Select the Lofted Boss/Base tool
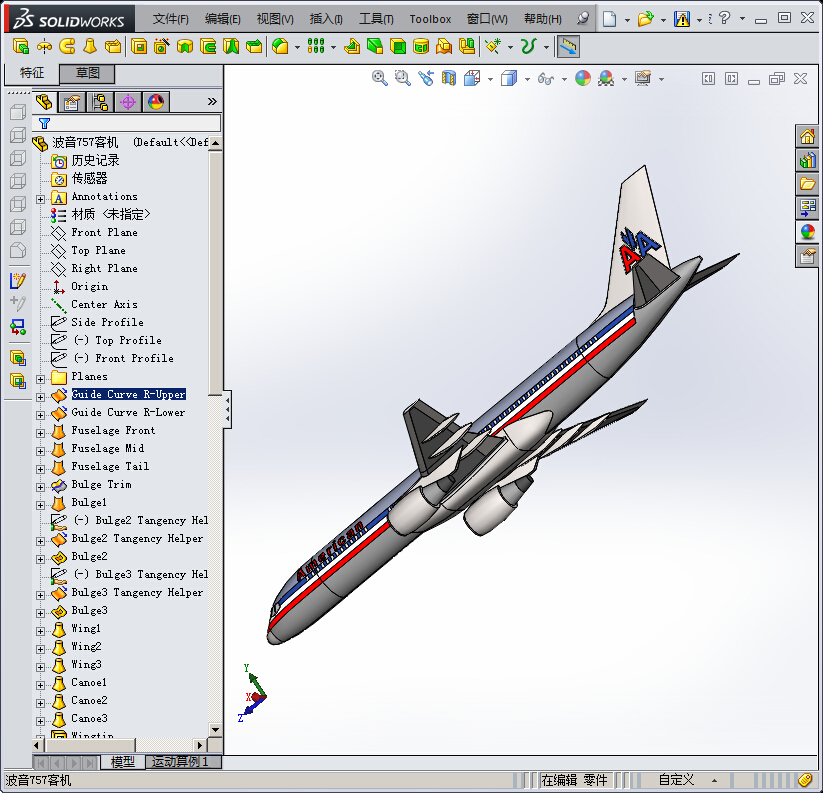The width and height of the screenshot is (823, 793). click(90, 47)
